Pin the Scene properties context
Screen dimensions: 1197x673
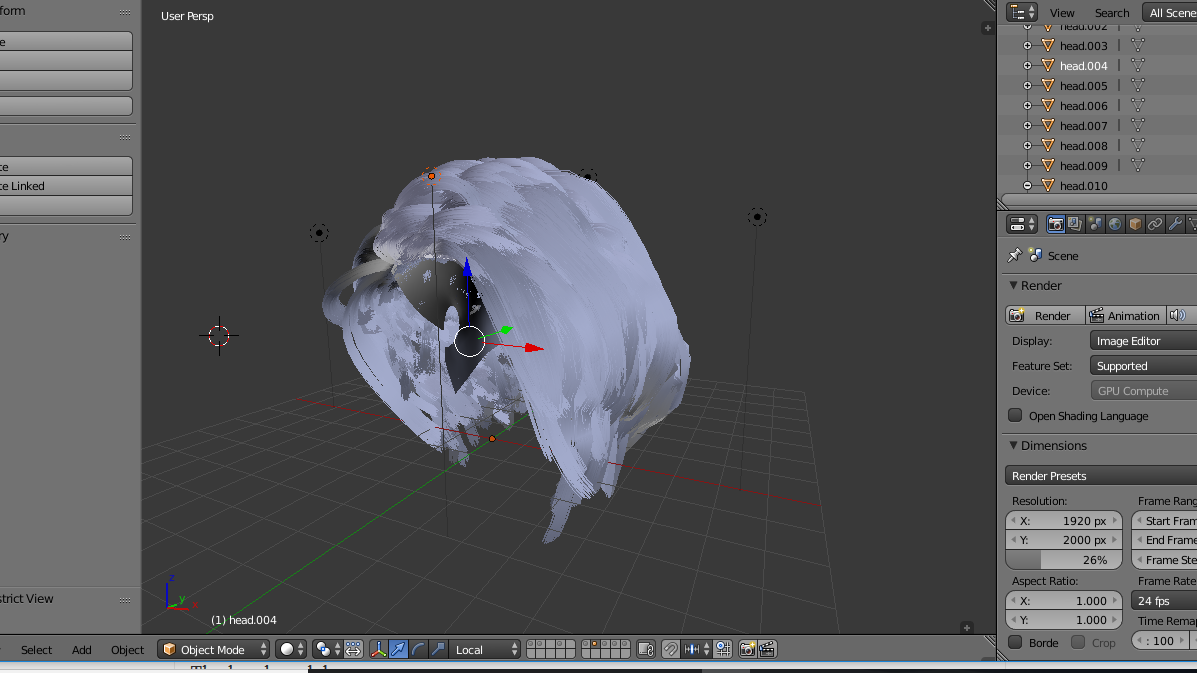(1014, 256)
